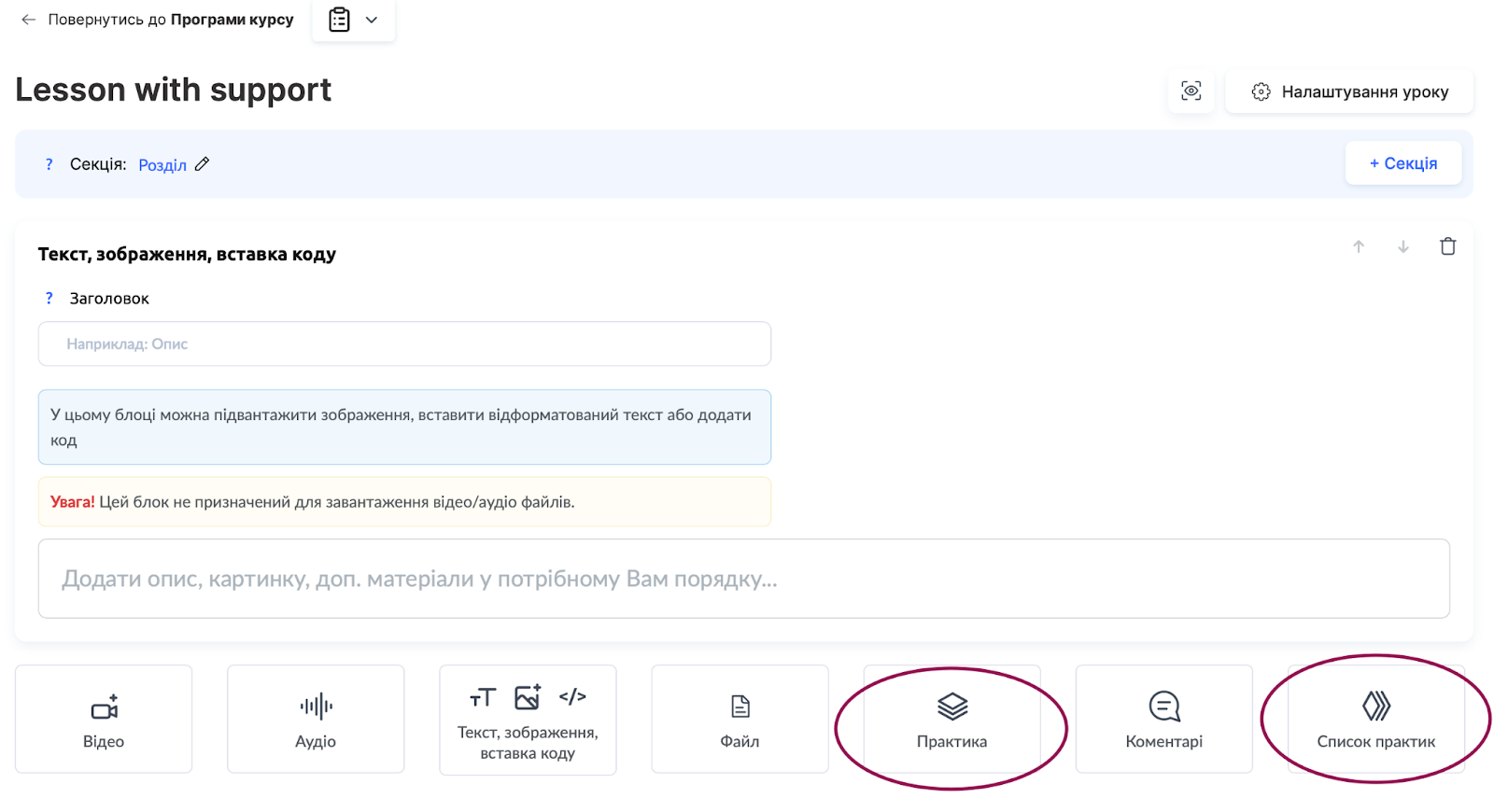The width and height of the screenshot is (1494, 812).
Task: Click the + Секція button
Action: pos(1402,163)
